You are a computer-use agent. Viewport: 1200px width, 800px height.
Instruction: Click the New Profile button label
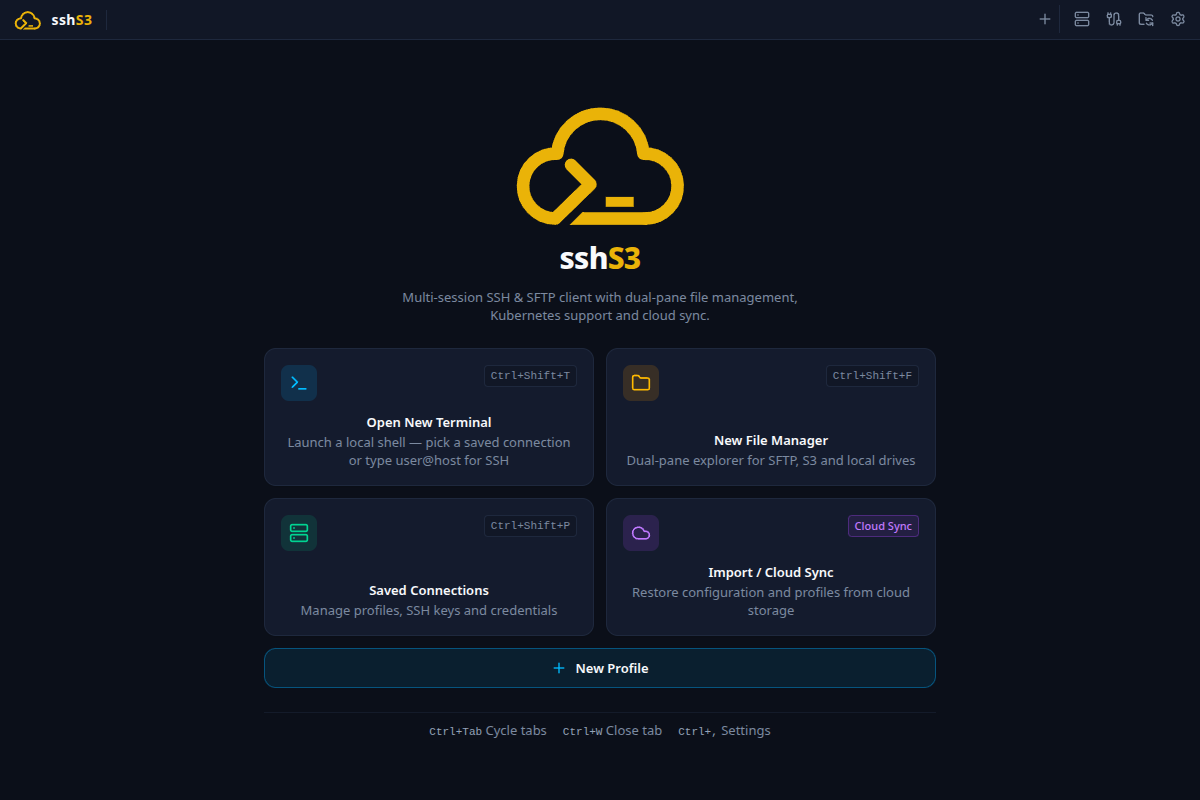click(612, 668)
